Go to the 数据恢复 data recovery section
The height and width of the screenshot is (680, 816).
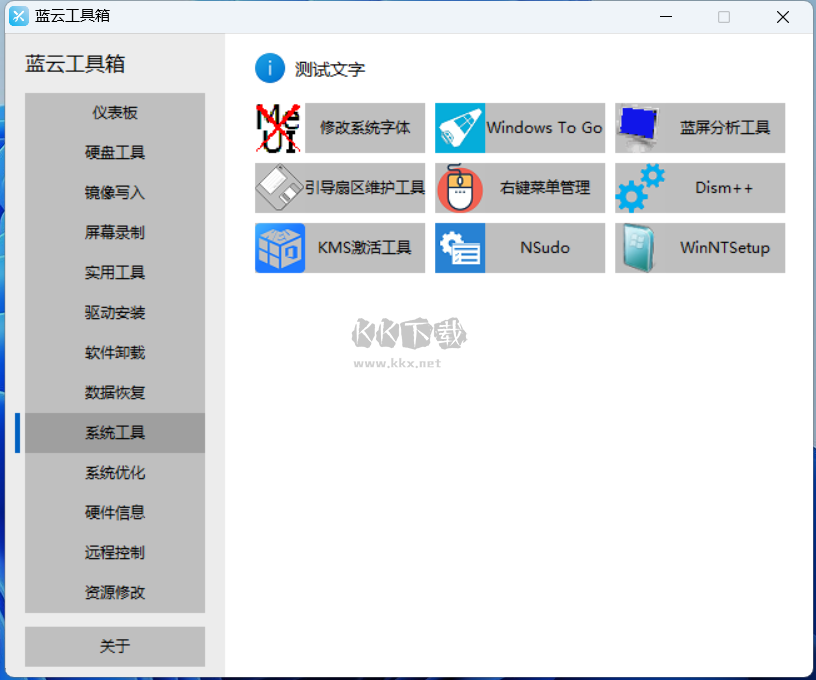(114, 392)
